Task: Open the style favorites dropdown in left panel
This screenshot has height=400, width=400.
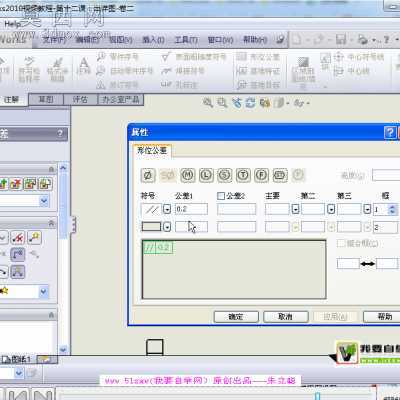Action: click(44, 201)
